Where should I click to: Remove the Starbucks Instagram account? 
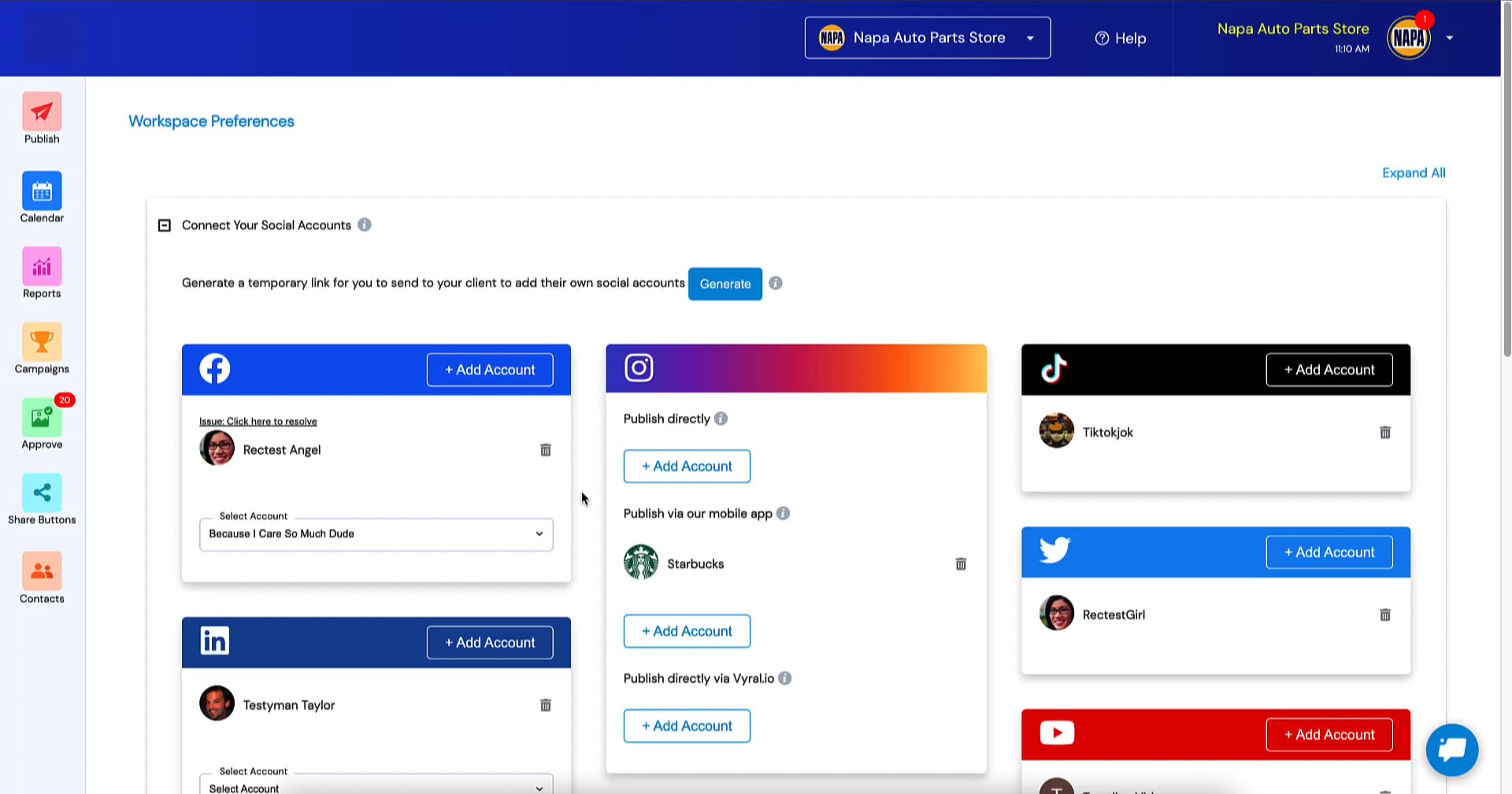(961, 563)
